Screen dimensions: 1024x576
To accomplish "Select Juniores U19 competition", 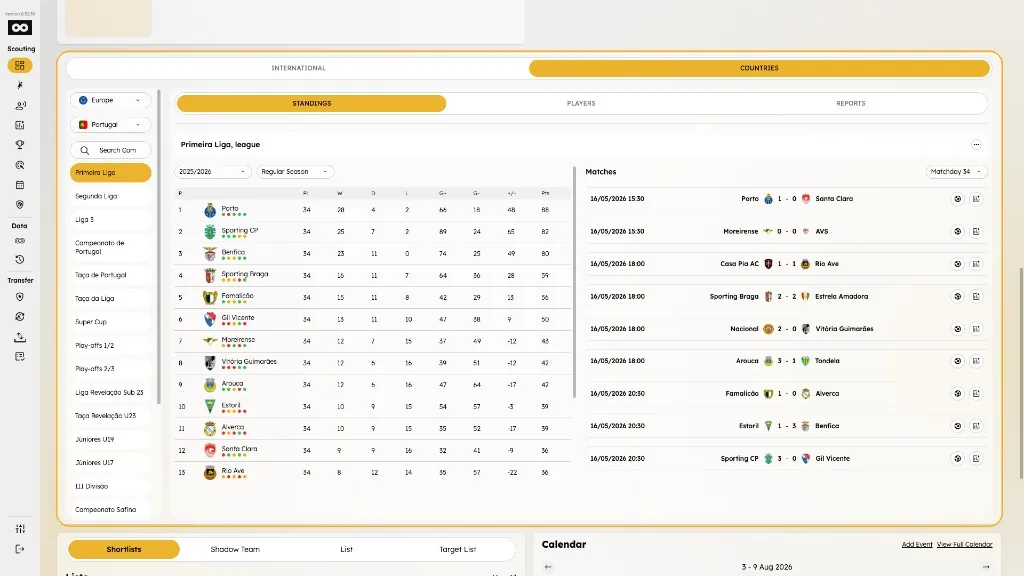I will click(x=110, y=440).
